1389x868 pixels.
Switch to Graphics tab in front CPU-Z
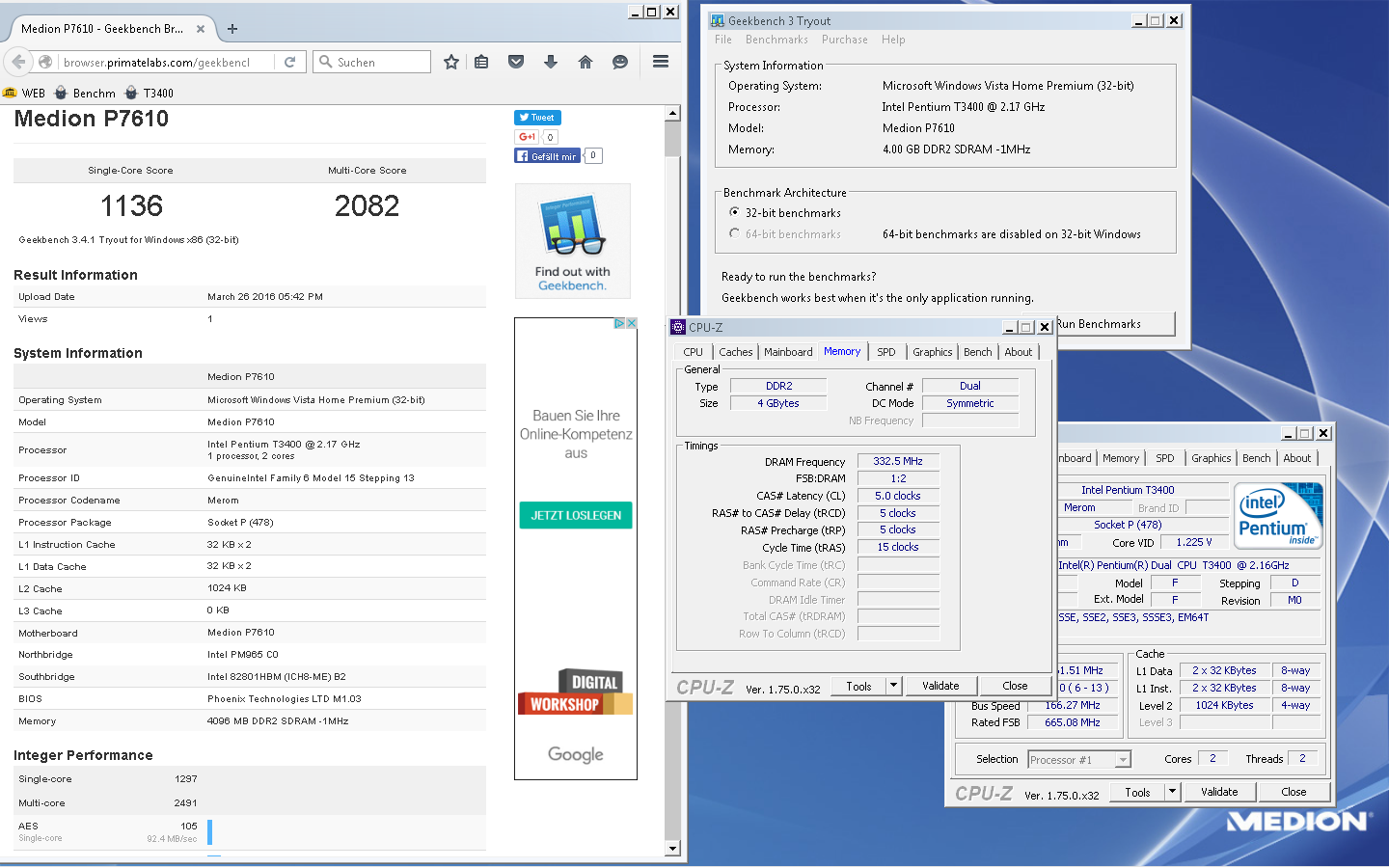[933, 352]
